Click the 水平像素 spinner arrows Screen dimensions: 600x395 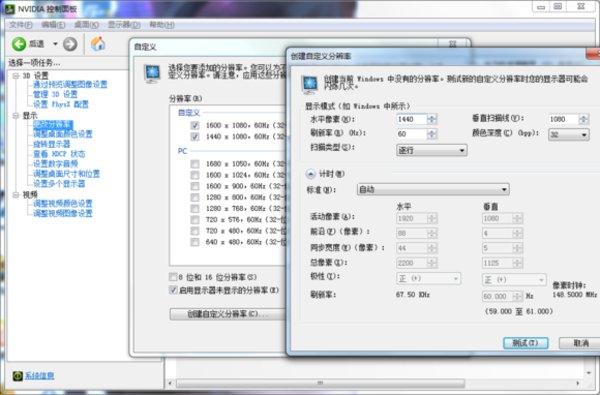click(x=432, y=119)
